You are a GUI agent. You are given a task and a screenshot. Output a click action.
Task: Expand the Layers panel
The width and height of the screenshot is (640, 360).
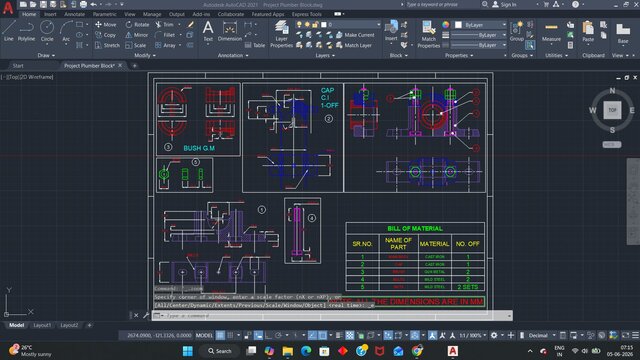(324, 56)
